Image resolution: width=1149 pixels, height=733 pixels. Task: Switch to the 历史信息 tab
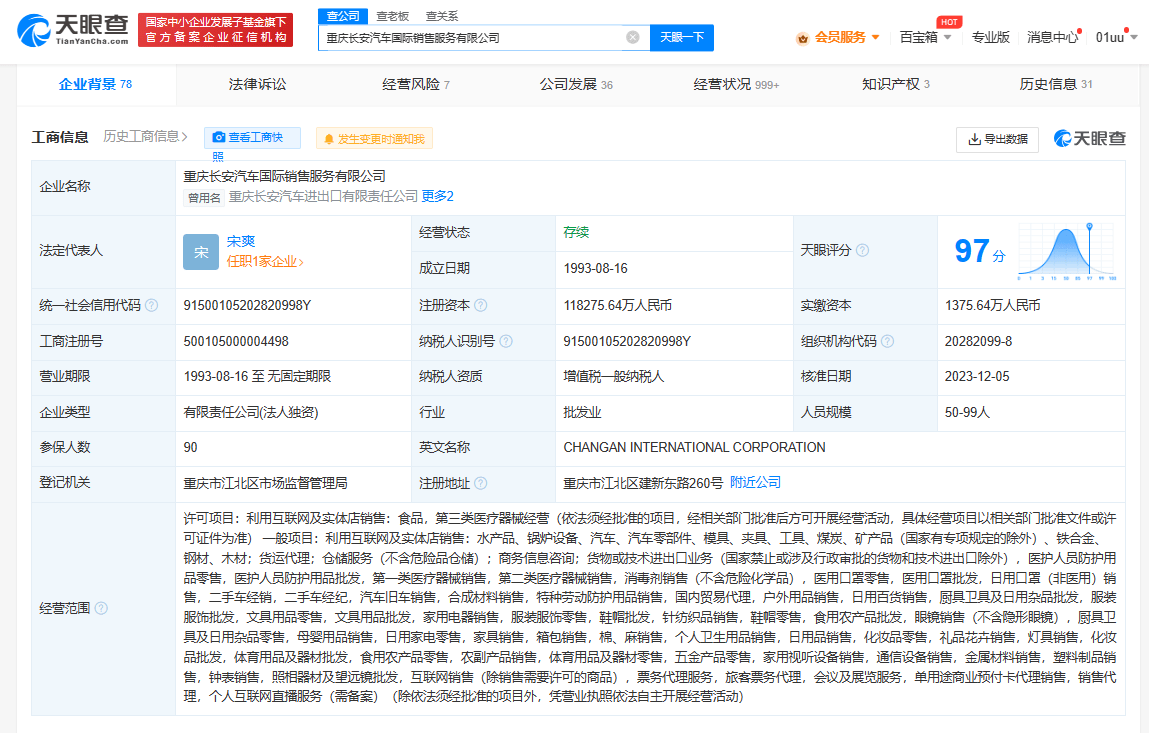pos(1055,84)
